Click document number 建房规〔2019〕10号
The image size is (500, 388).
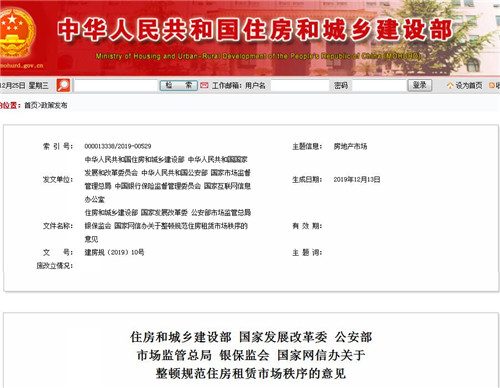[x=114, y=252]
